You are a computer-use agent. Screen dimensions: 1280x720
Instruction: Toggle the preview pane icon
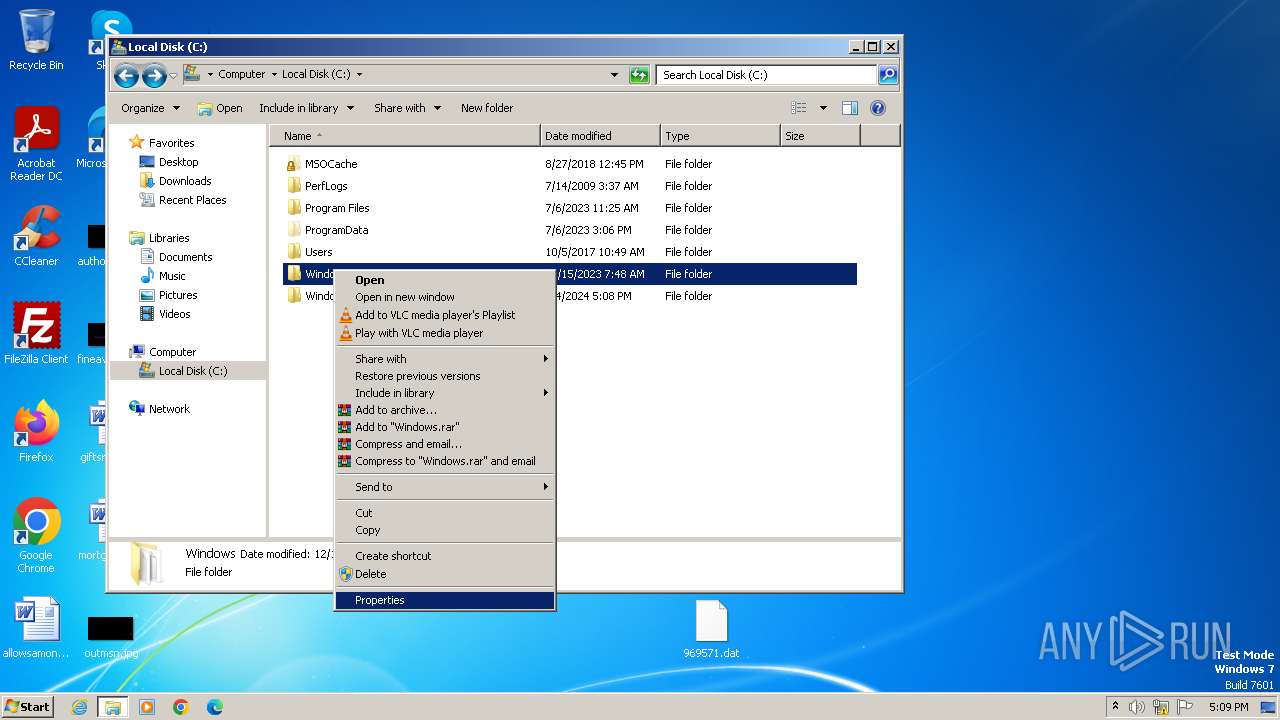(850, 108)
